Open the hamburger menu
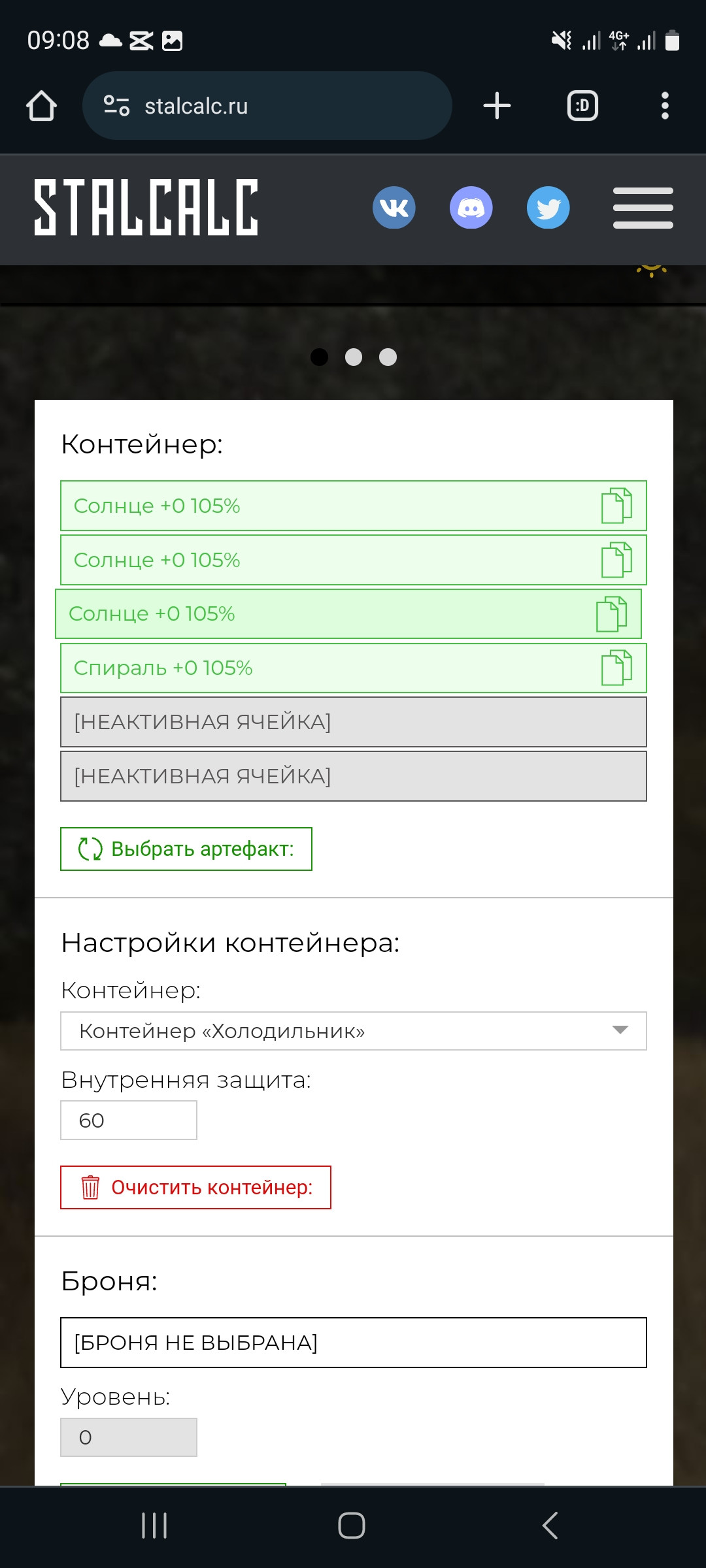Image resolution: width=706 pixels, height=1568 pixels. coord(643,208)
